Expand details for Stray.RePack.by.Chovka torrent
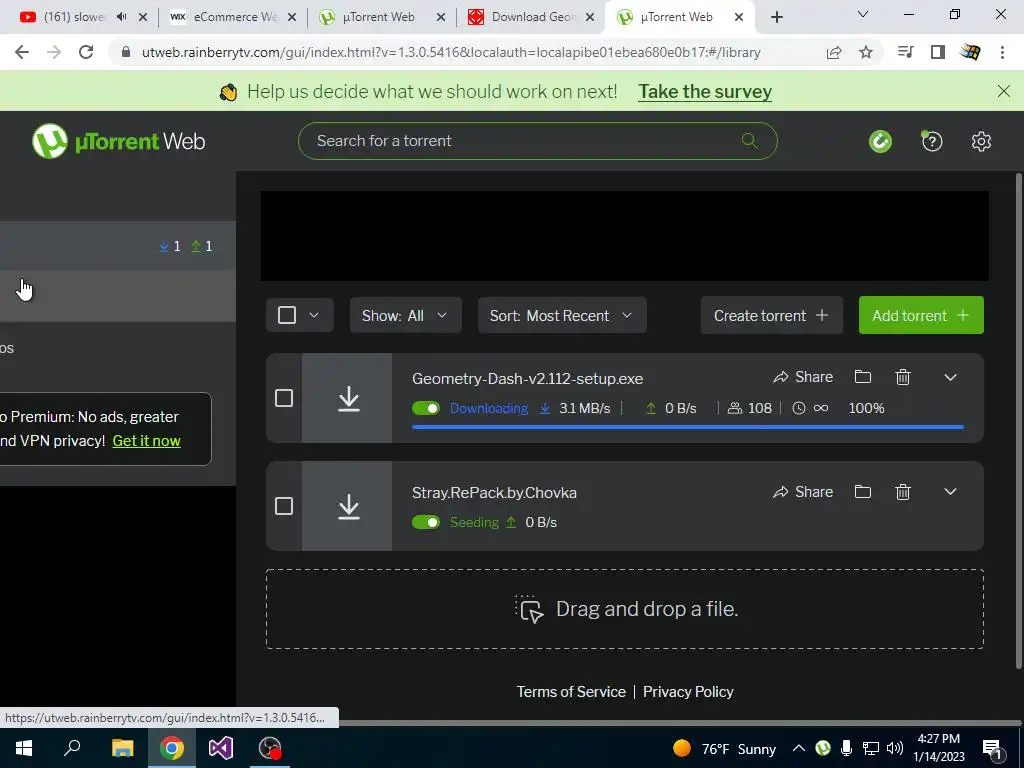The height and width of the screenshot is (768, 1024). [x=950, y=492]
